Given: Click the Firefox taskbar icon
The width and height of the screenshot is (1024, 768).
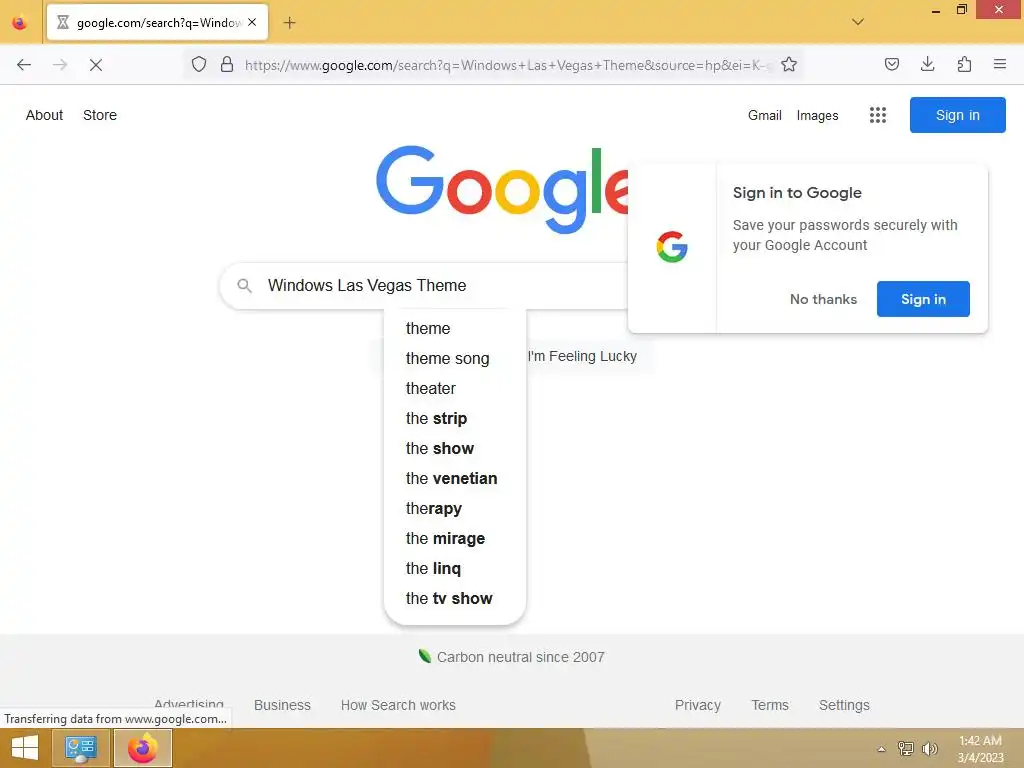Looking at the screenshot, I should (x=143, y=748).
